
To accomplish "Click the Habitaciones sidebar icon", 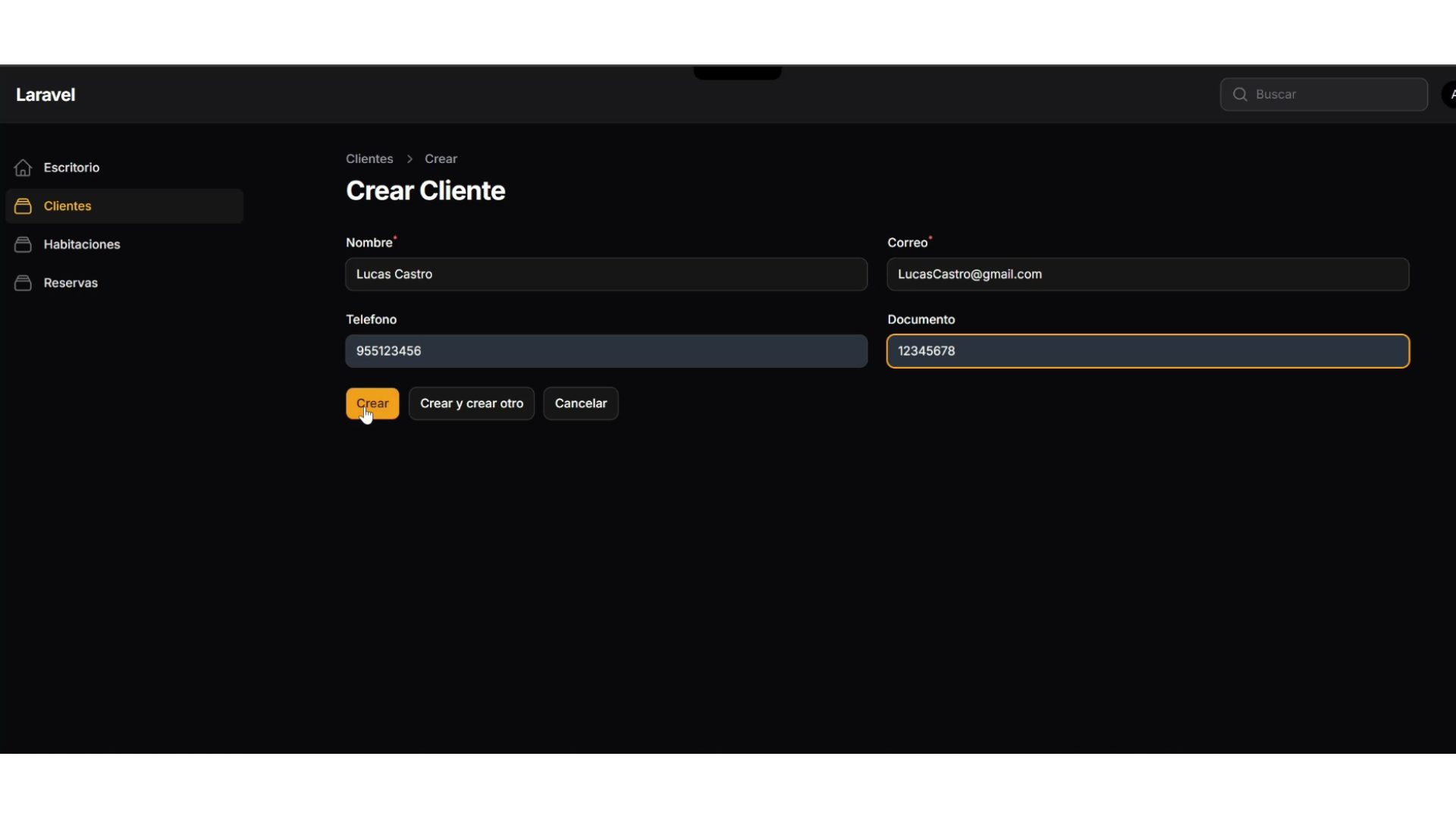I will pyautogui.click(x=23, y=244).
